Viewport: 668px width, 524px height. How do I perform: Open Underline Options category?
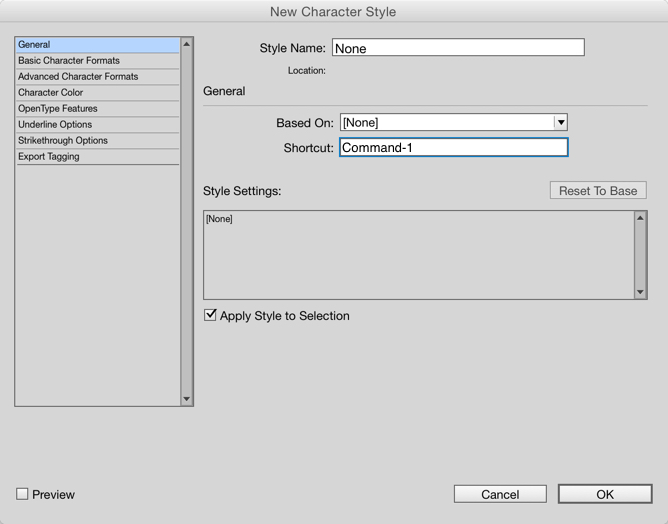pos(98,124)
